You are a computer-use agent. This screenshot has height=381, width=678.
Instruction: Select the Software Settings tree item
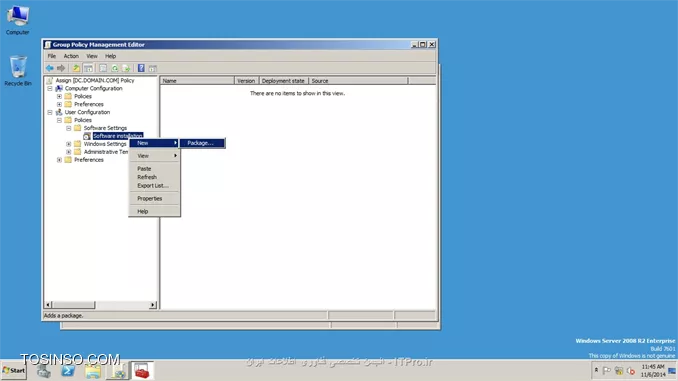(x=105, y=128)
